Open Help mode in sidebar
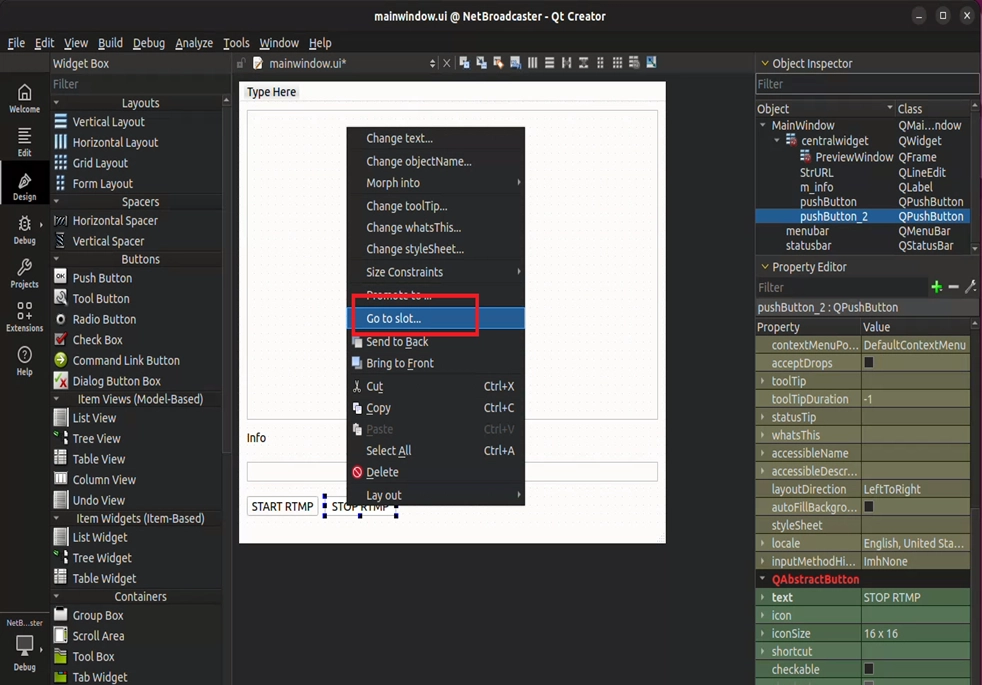Screen dimensions: 982x685 tap(24, 360)
